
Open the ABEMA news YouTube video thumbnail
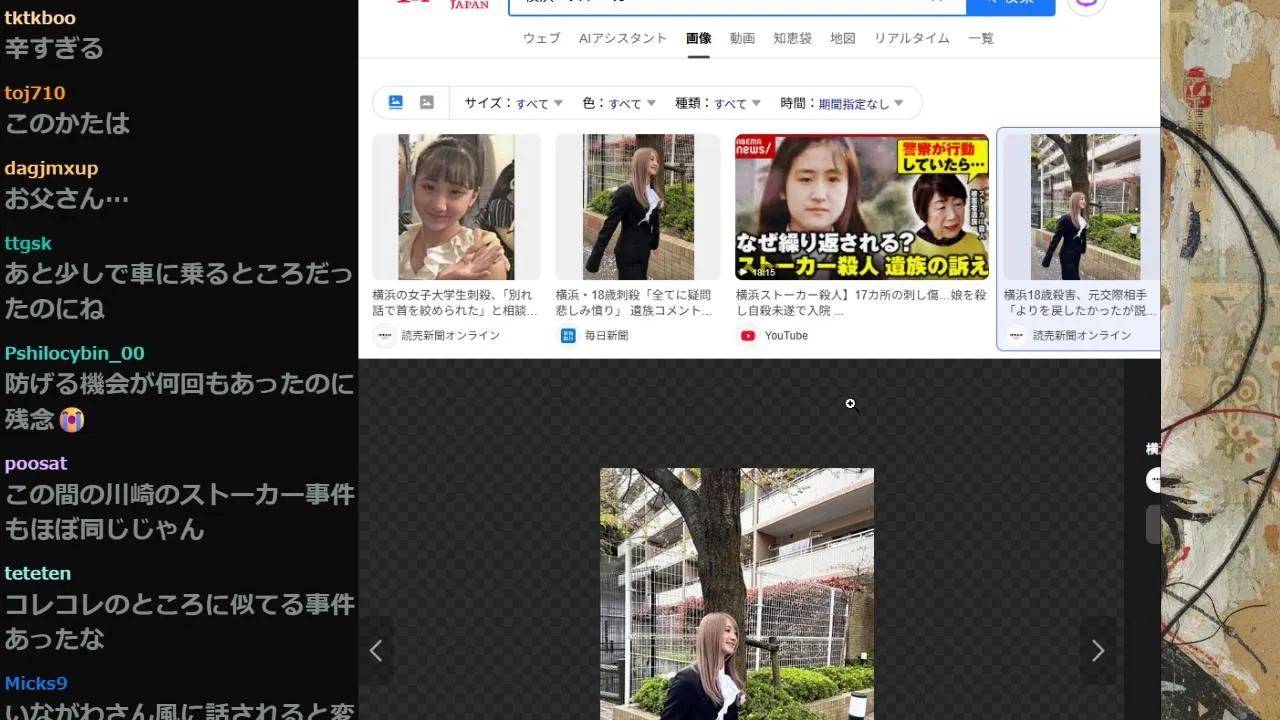pos(862,207)
